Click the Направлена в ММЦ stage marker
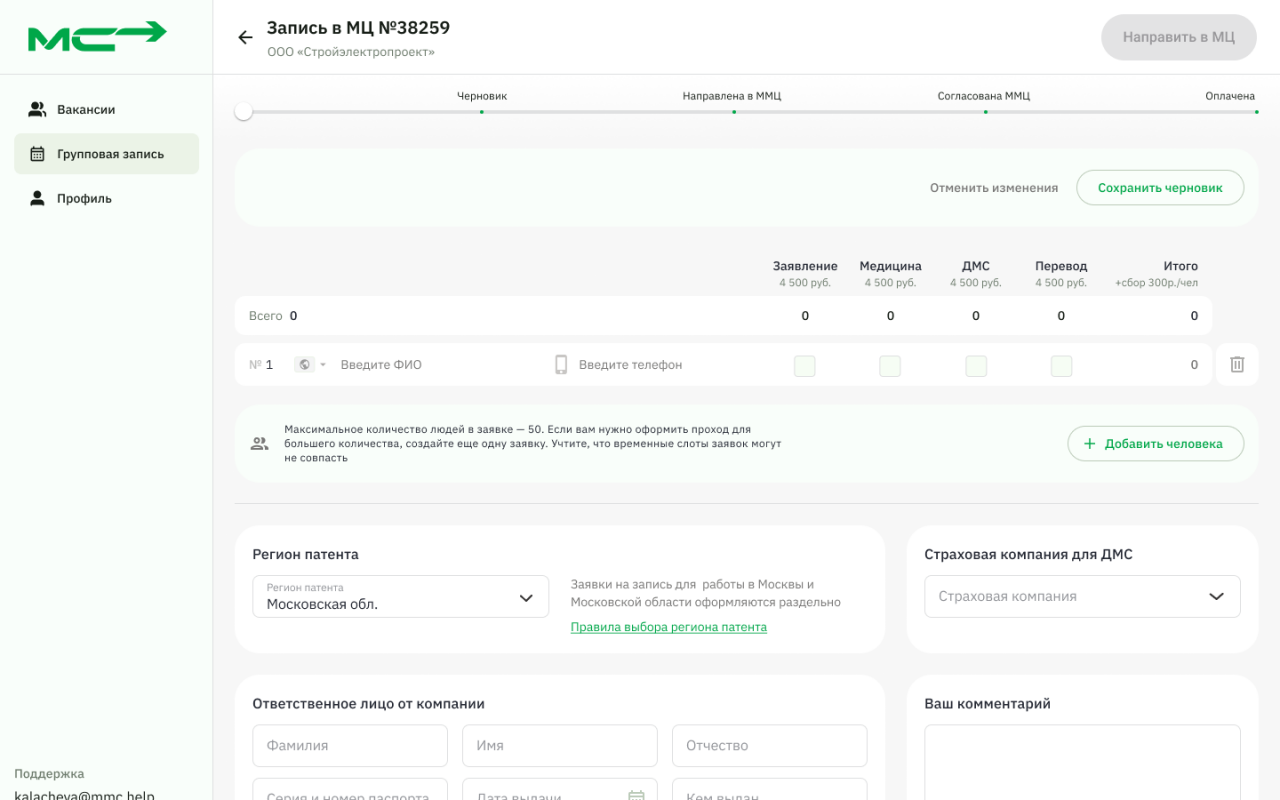This screenshot has height=800, width=1280. pyautogui.click(x=733, y=111)
